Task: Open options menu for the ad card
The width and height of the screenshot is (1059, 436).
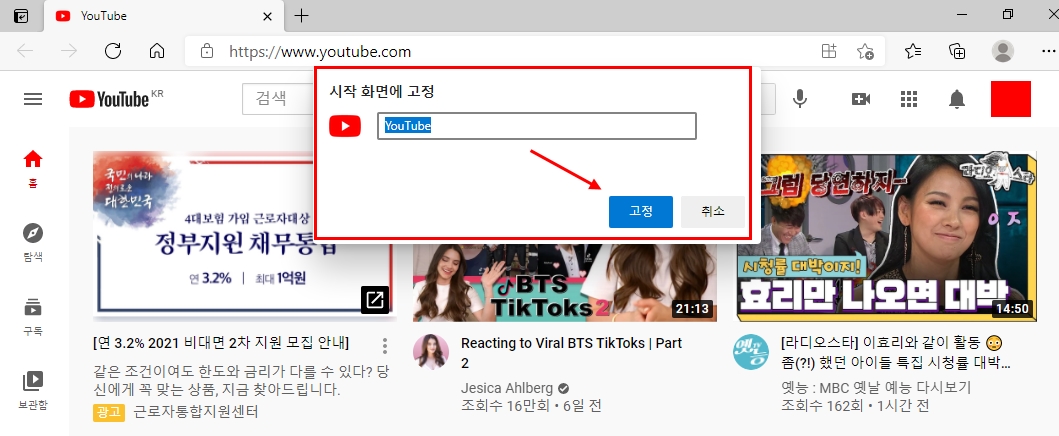Action: [384, 346]
